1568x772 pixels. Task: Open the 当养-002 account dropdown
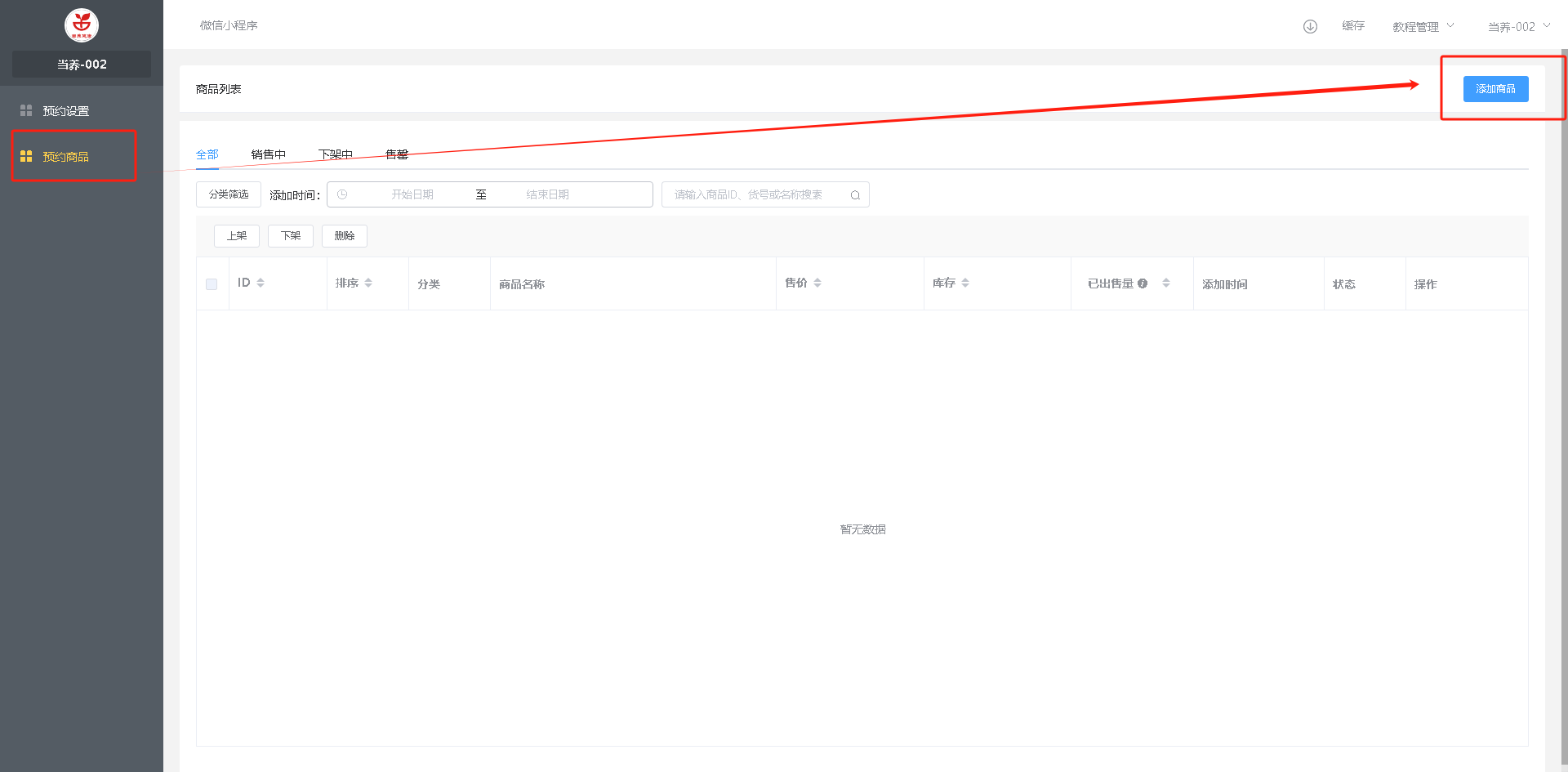[x=1517, y=27]
